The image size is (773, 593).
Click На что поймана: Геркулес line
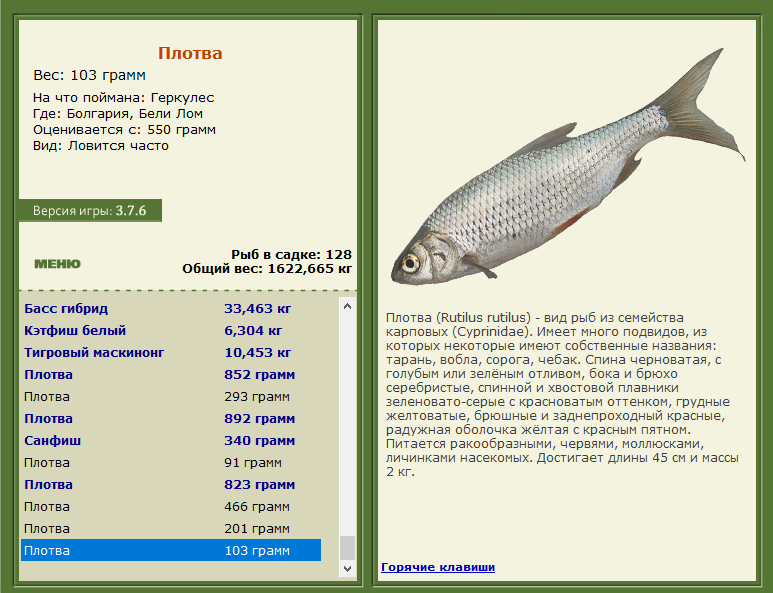point(124,98)
